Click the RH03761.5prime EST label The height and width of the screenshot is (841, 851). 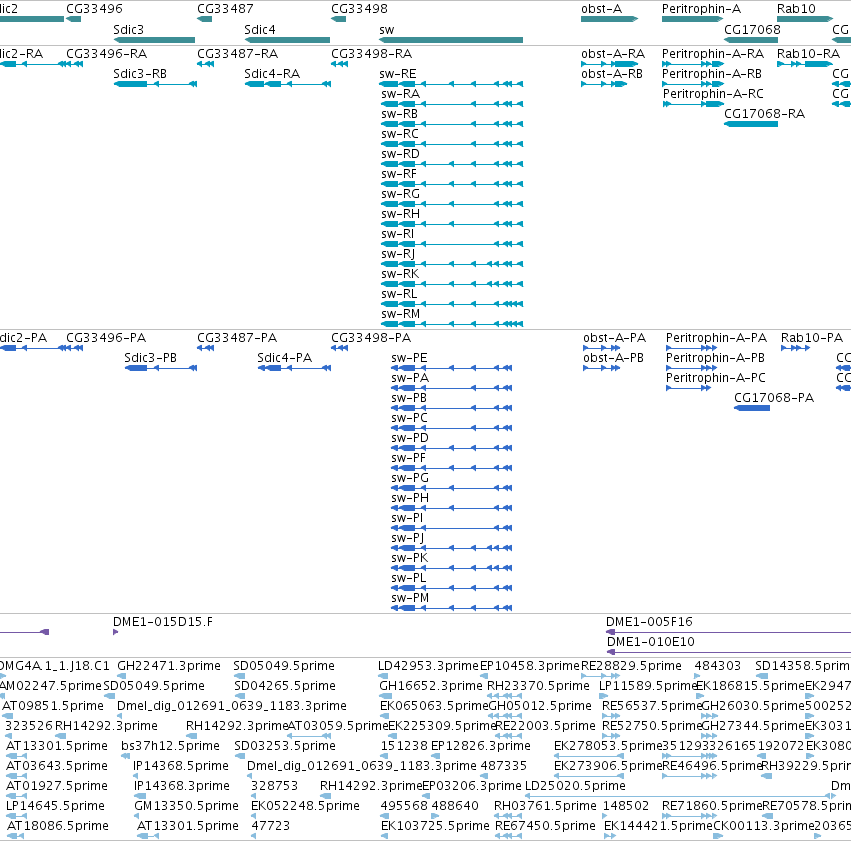coord(545,806)
